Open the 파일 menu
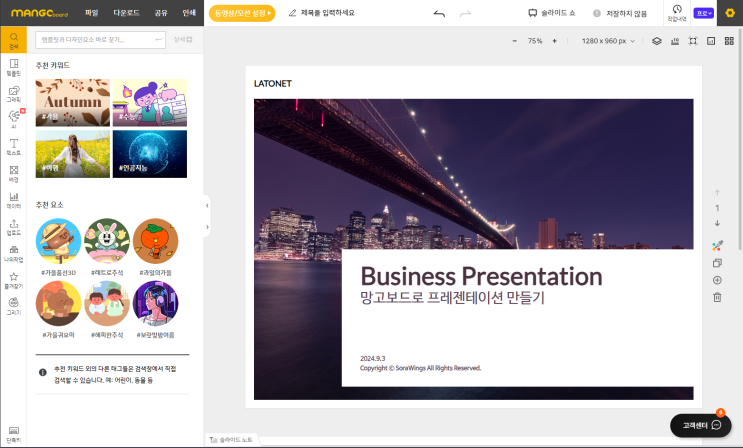743x448 pixels. pos(92,13)
